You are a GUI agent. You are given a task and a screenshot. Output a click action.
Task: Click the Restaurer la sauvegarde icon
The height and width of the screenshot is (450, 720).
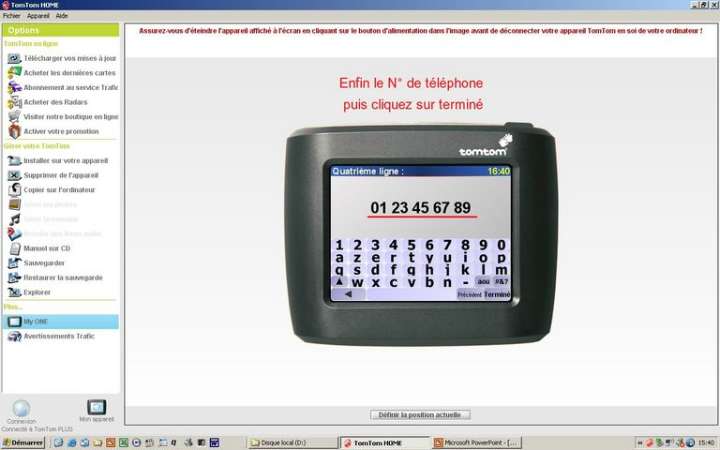14,278
